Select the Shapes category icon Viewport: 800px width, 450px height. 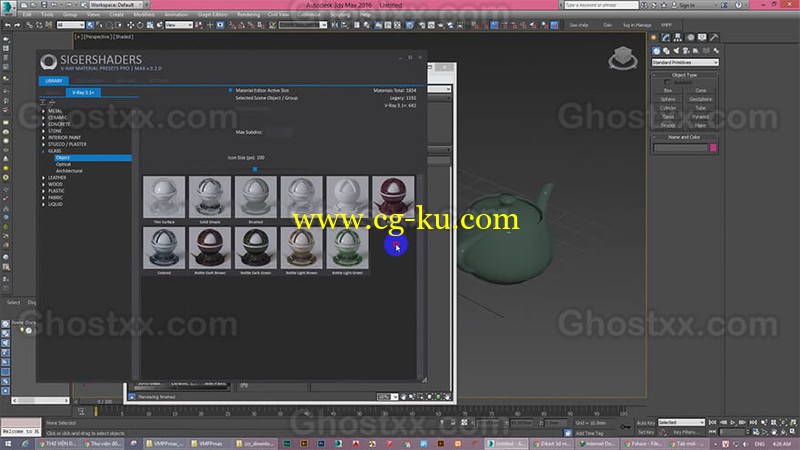pos(666,51)
